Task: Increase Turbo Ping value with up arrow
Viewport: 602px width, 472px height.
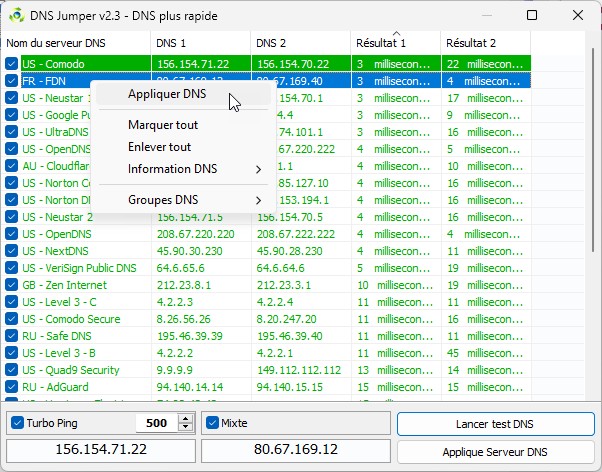Action: [184, 419]
